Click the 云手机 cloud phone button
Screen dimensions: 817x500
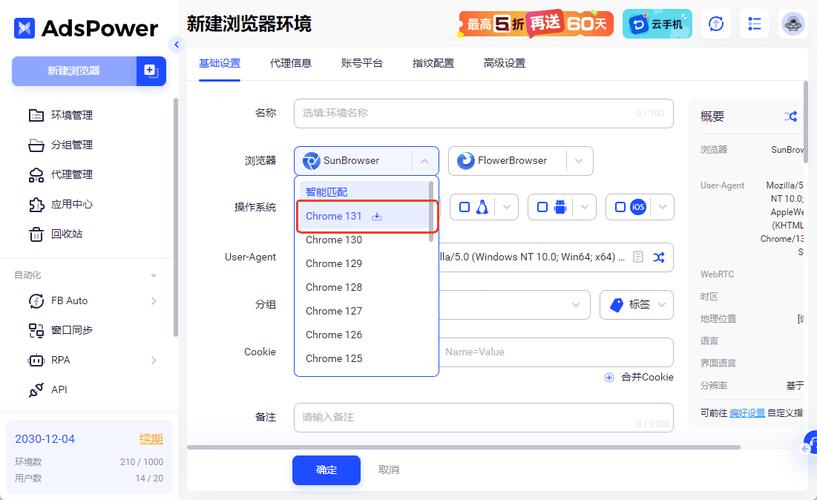coord(657,24)
